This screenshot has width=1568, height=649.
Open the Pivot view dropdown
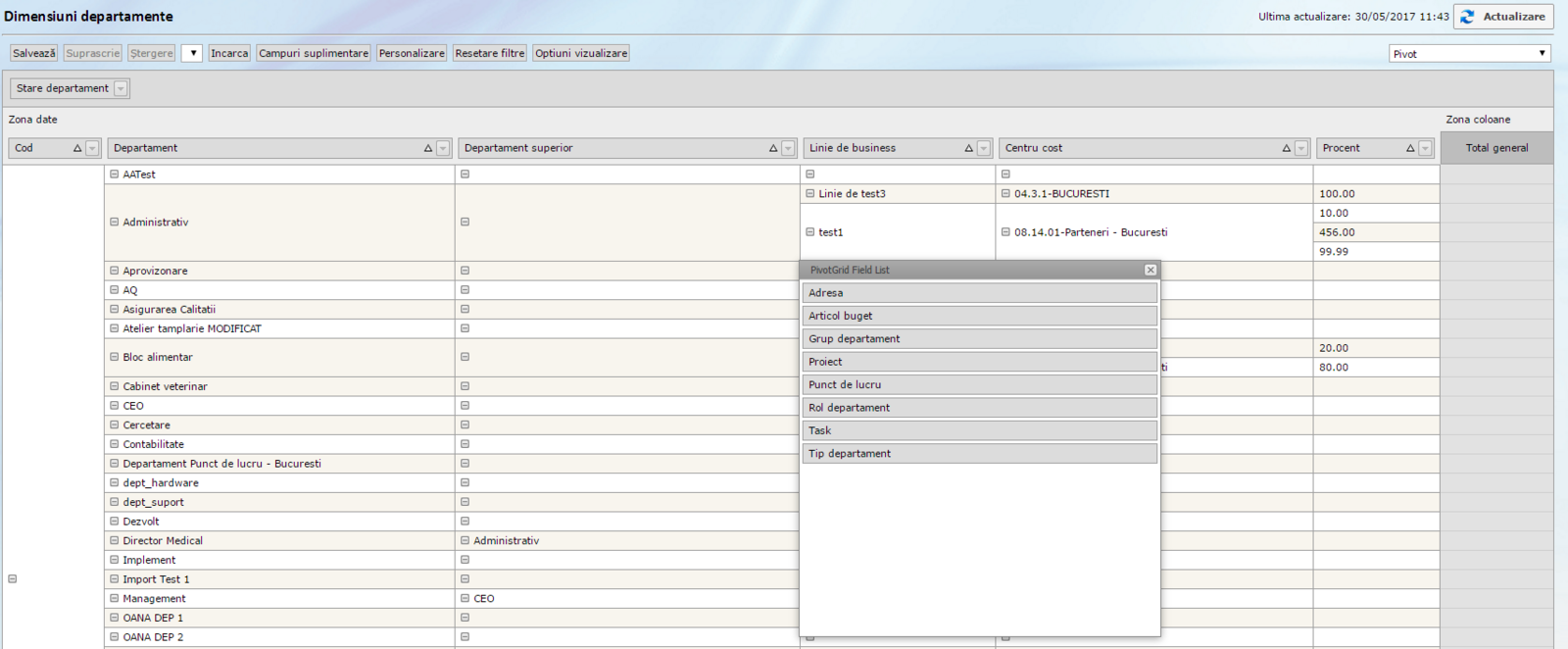coord(1470,54)
